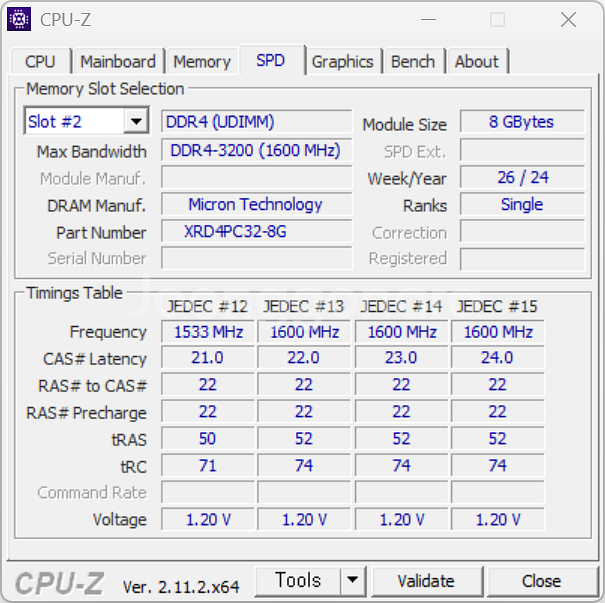Click the 23.0 CAS latency cell

point(402,358)
